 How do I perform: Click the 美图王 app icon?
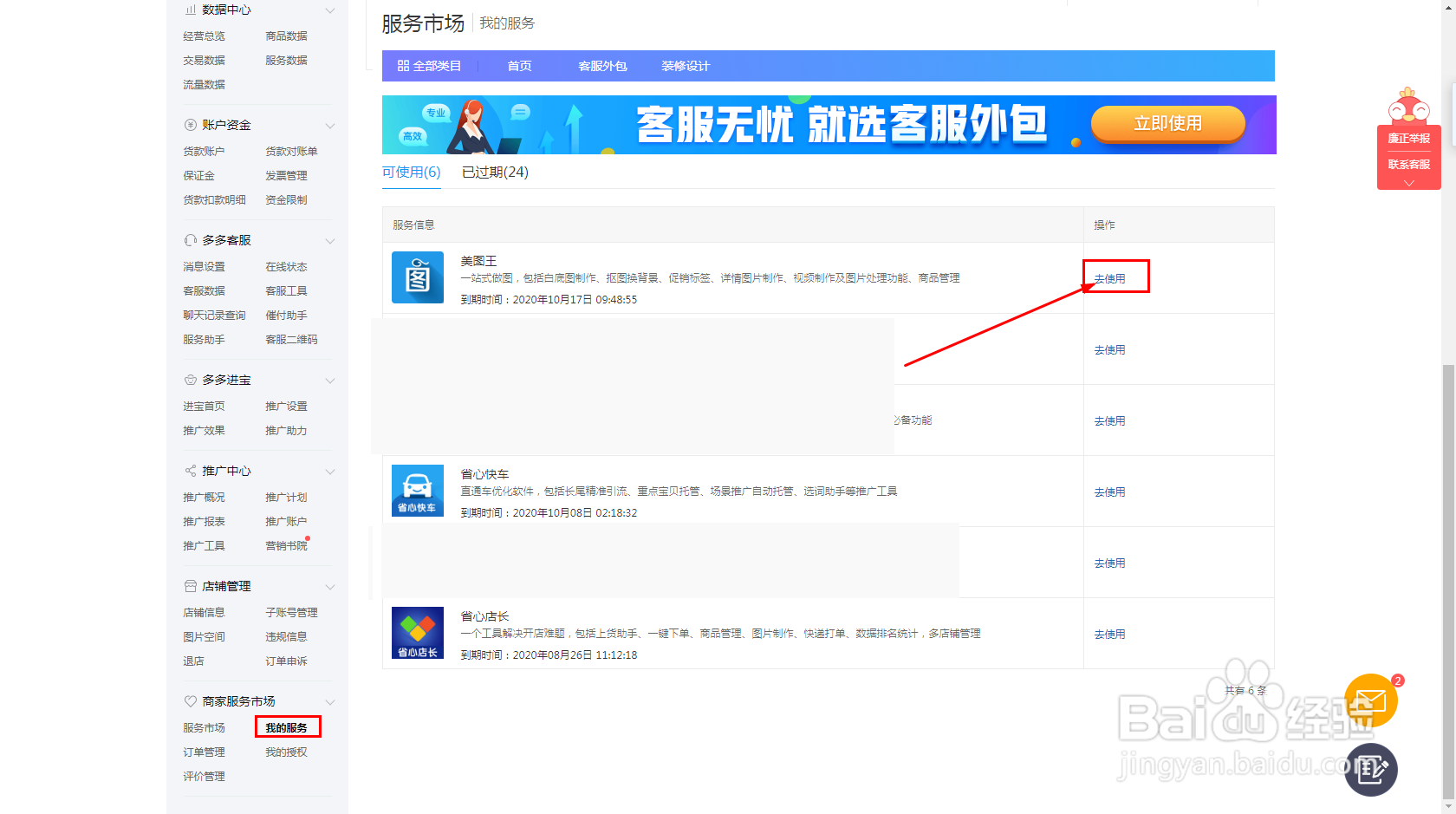coord(418,277)
